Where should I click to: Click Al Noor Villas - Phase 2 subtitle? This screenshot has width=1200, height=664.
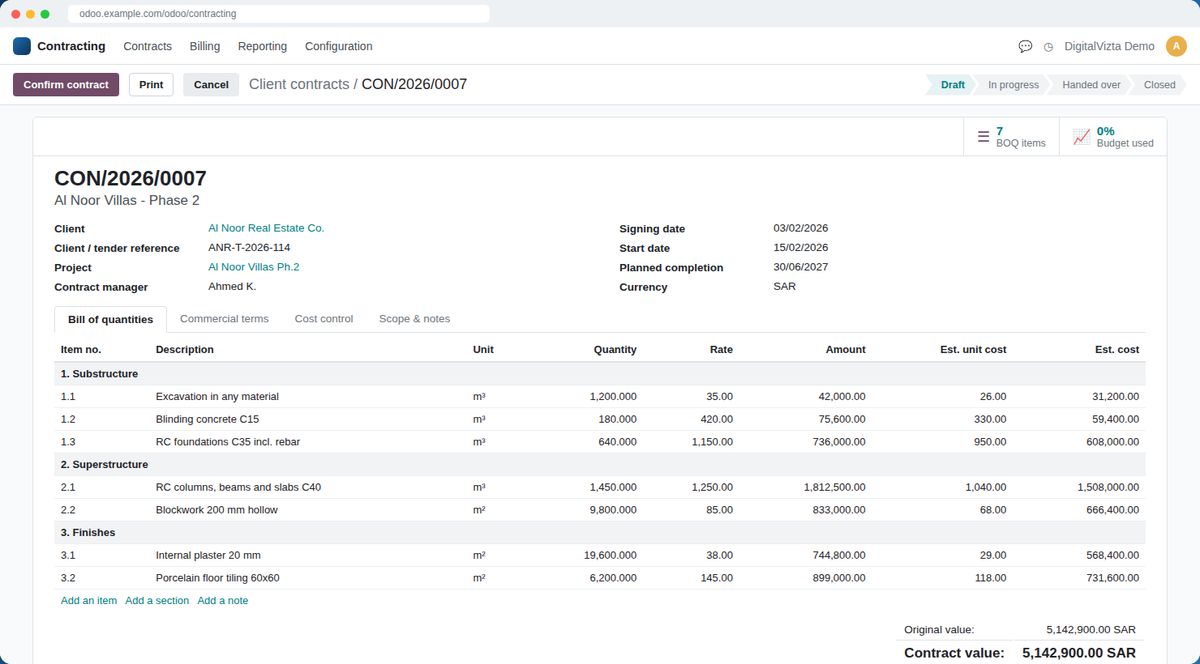coord(127,201)
